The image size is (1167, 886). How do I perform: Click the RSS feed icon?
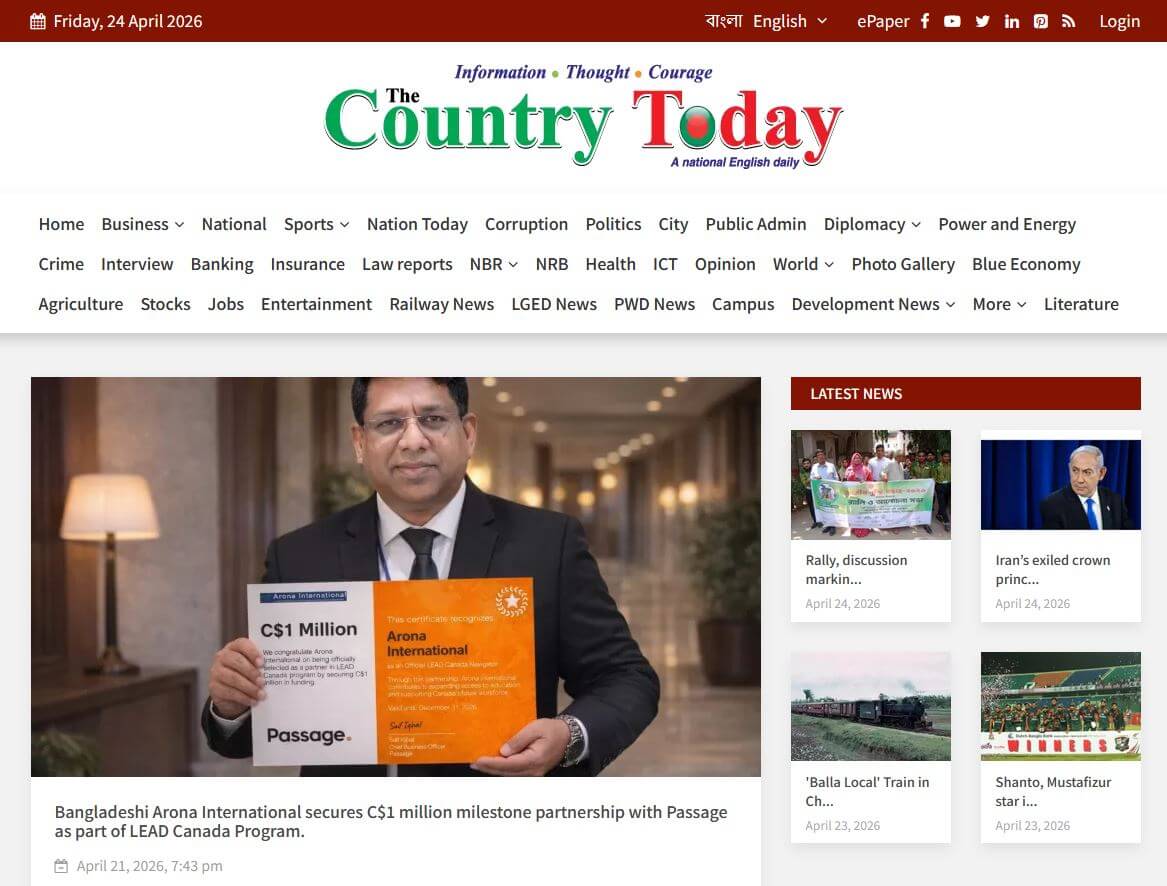pos(1068,21)
